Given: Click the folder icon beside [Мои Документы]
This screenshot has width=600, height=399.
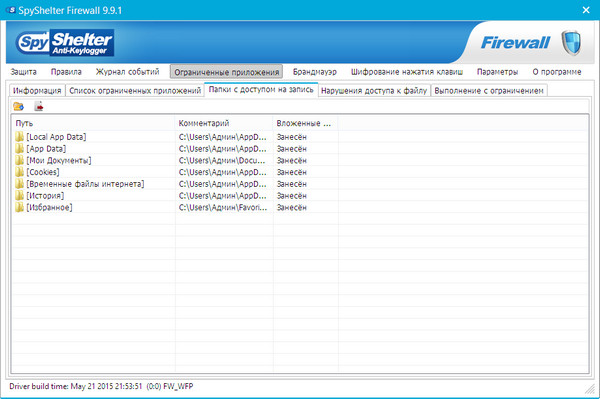Looking at the screenshot, I should pos(20,161).
